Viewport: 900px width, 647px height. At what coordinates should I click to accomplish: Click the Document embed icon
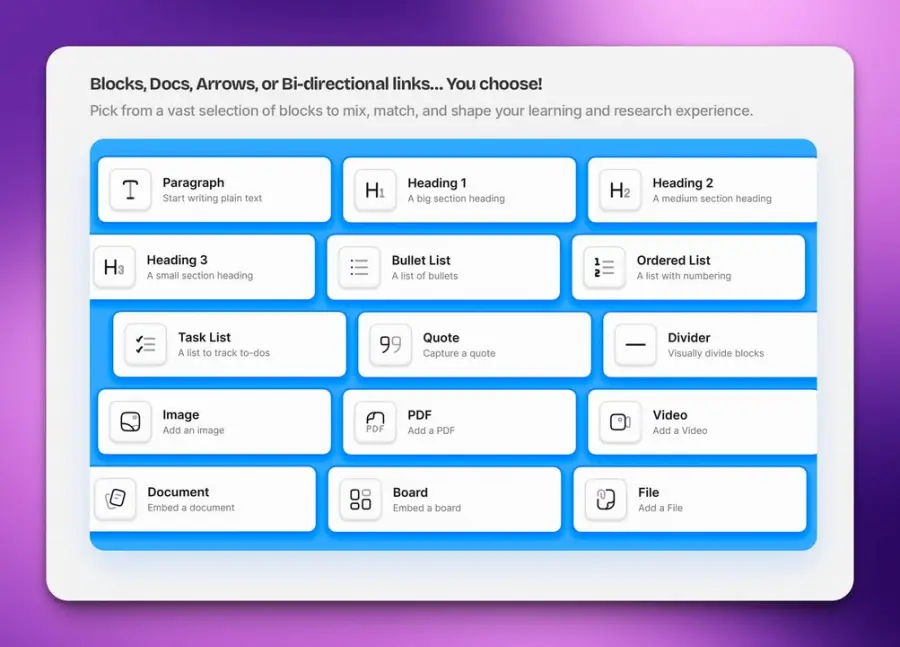(x=115, y=499)
